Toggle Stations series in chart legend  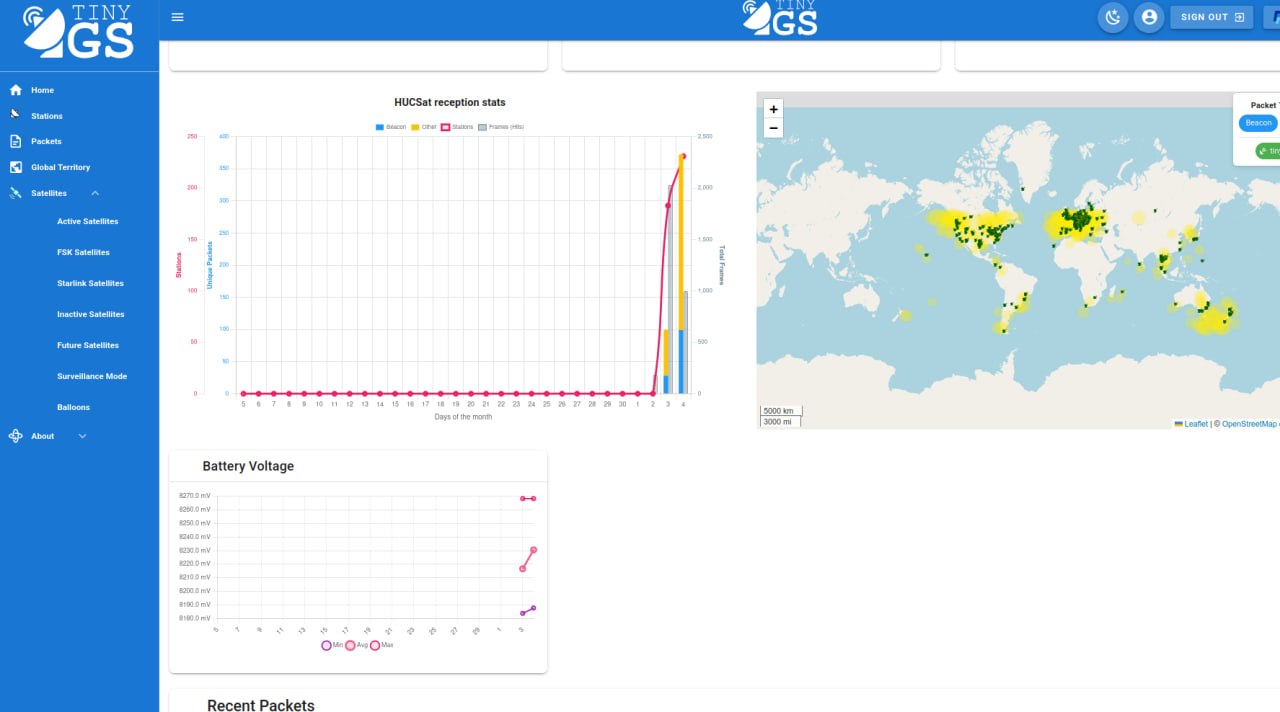pyautogui.click(x=457, y=127)
